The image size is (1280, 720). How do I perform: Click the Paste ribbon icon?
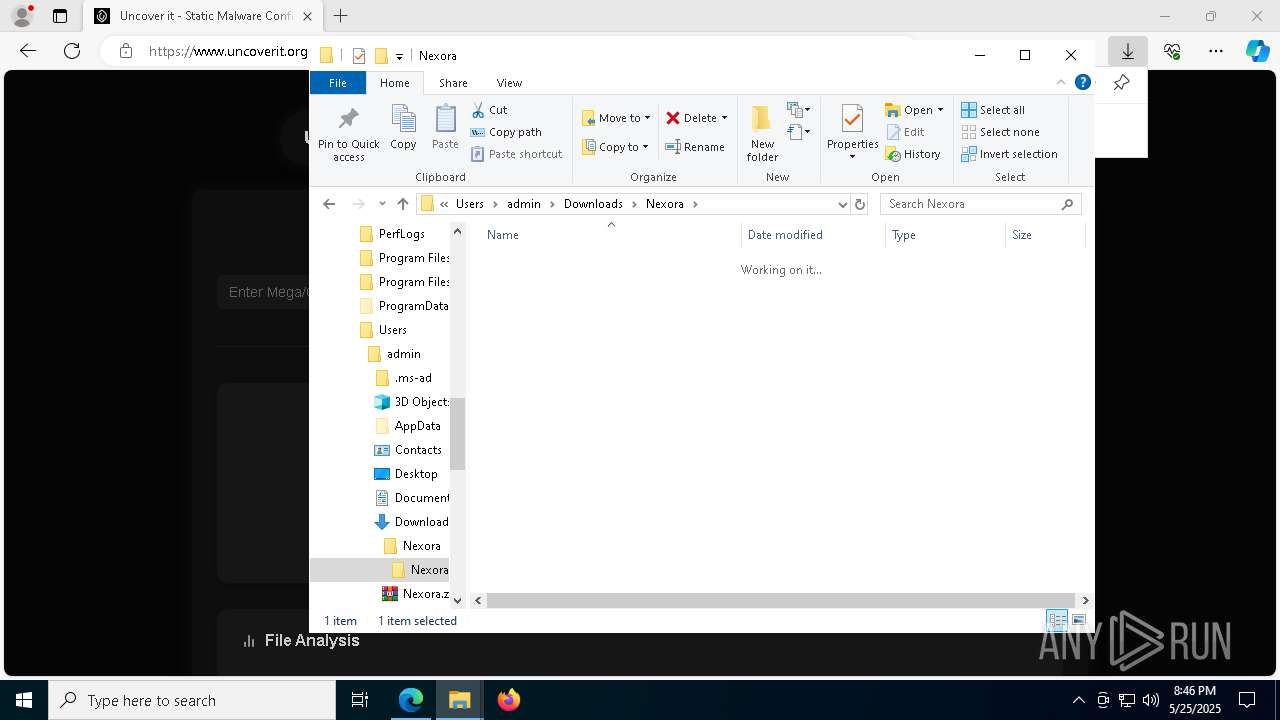(445, 127)
